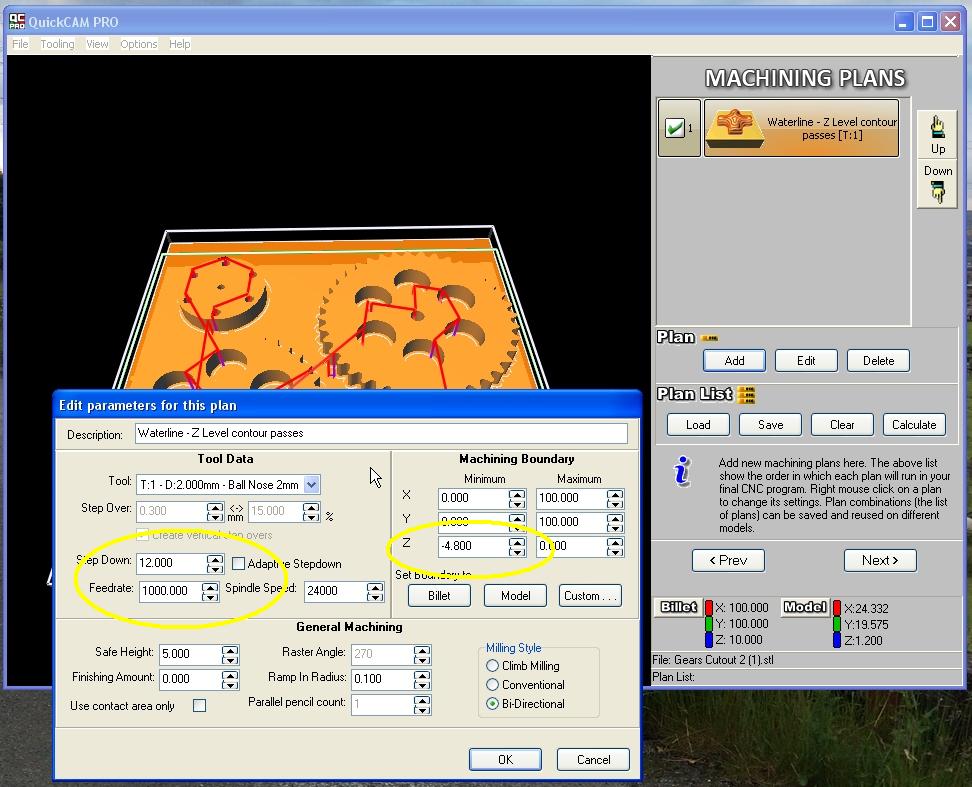This screenshot has height=787, width=972.
Task: Click the Edit parameters dialog title bar
Action: coord(347,405)
